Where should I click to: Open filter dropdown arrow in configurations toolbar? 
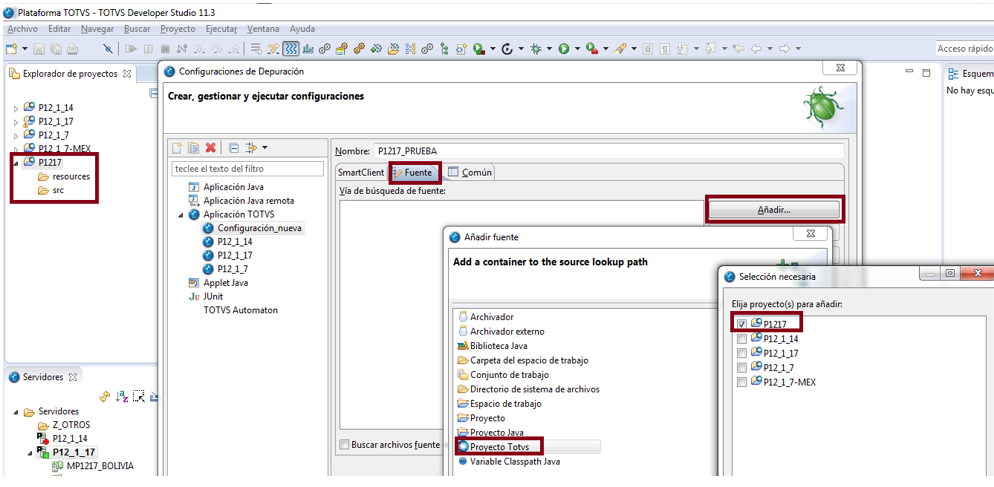point(264,148)
